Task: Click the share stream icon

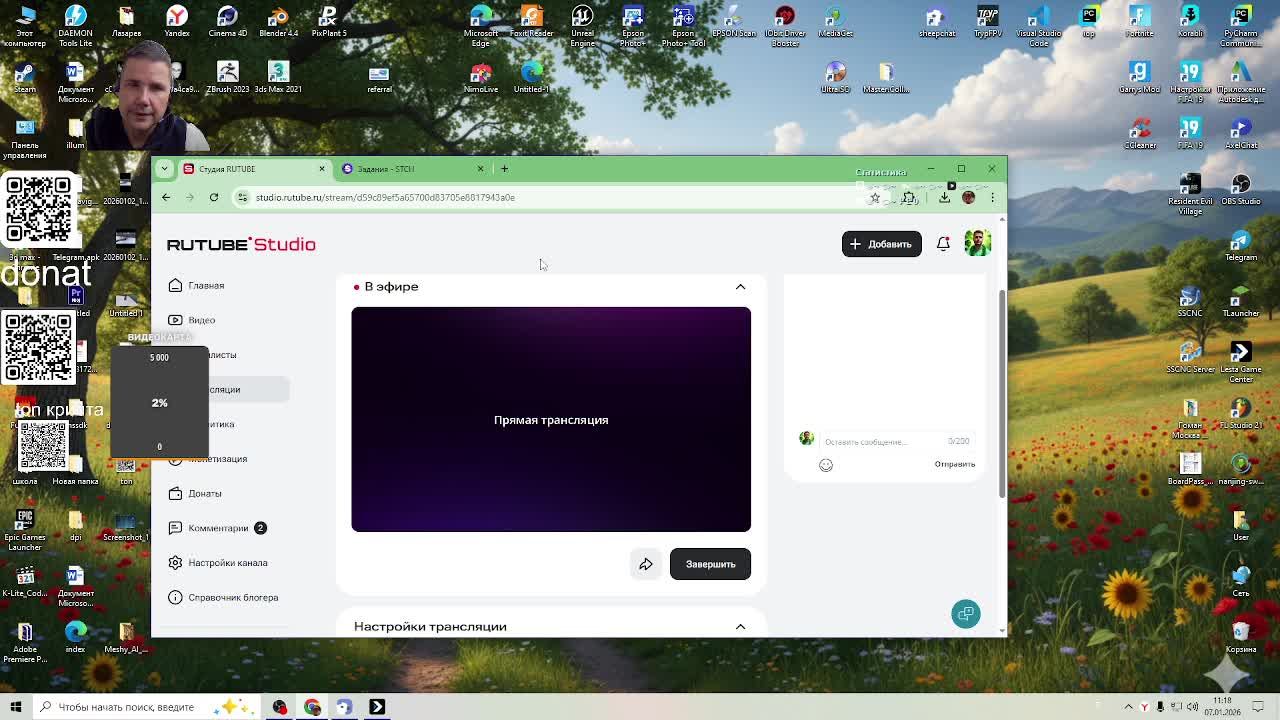Action: 646,564
